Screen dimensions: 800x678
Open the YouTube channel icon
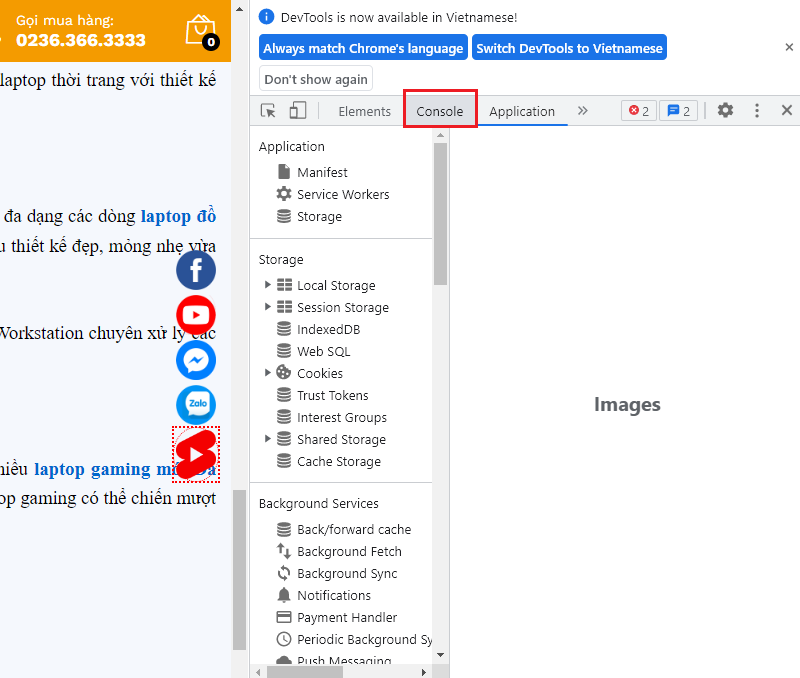click(195, 315)
